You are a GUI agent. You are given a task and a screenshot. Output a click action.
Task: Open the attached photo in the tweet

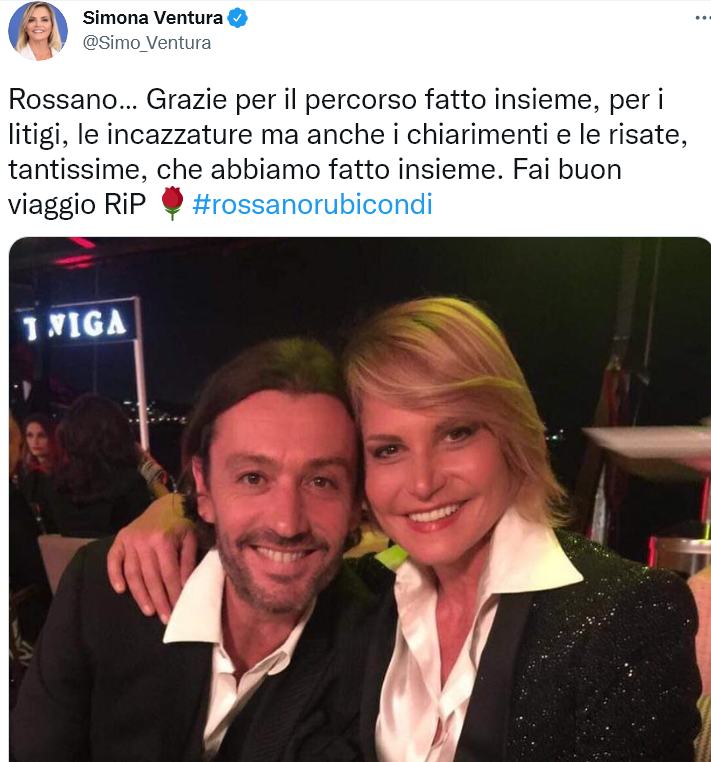[360, 499]
